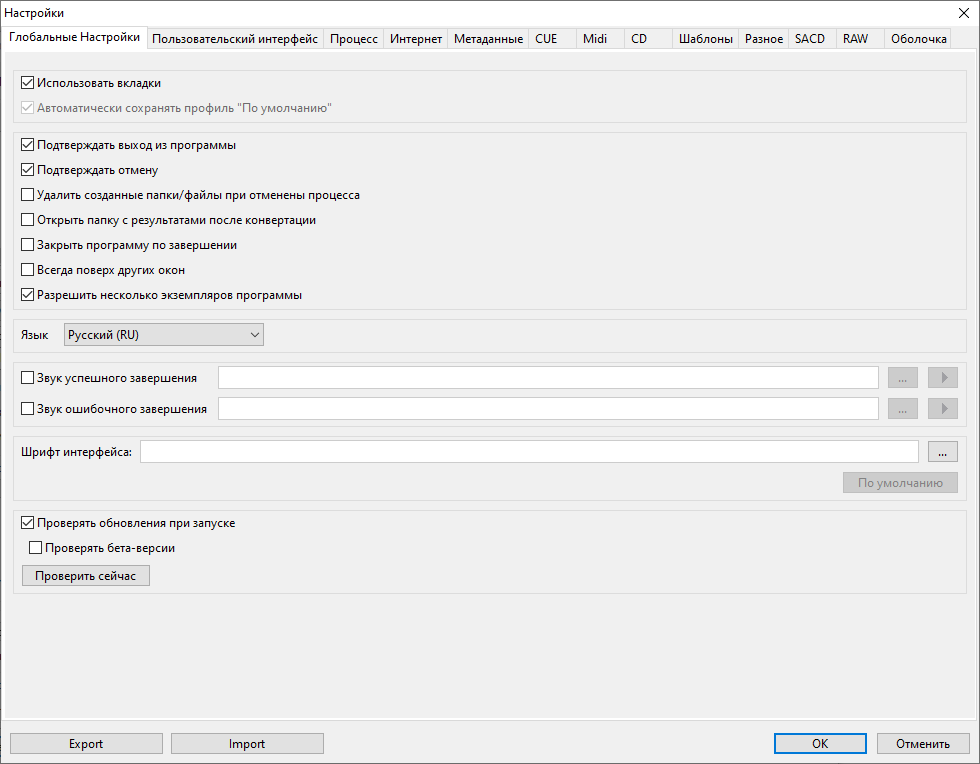This screenshot has height=764, width=980.
Task: Switch to the Метаданные tab
Action: coord(488,39)
